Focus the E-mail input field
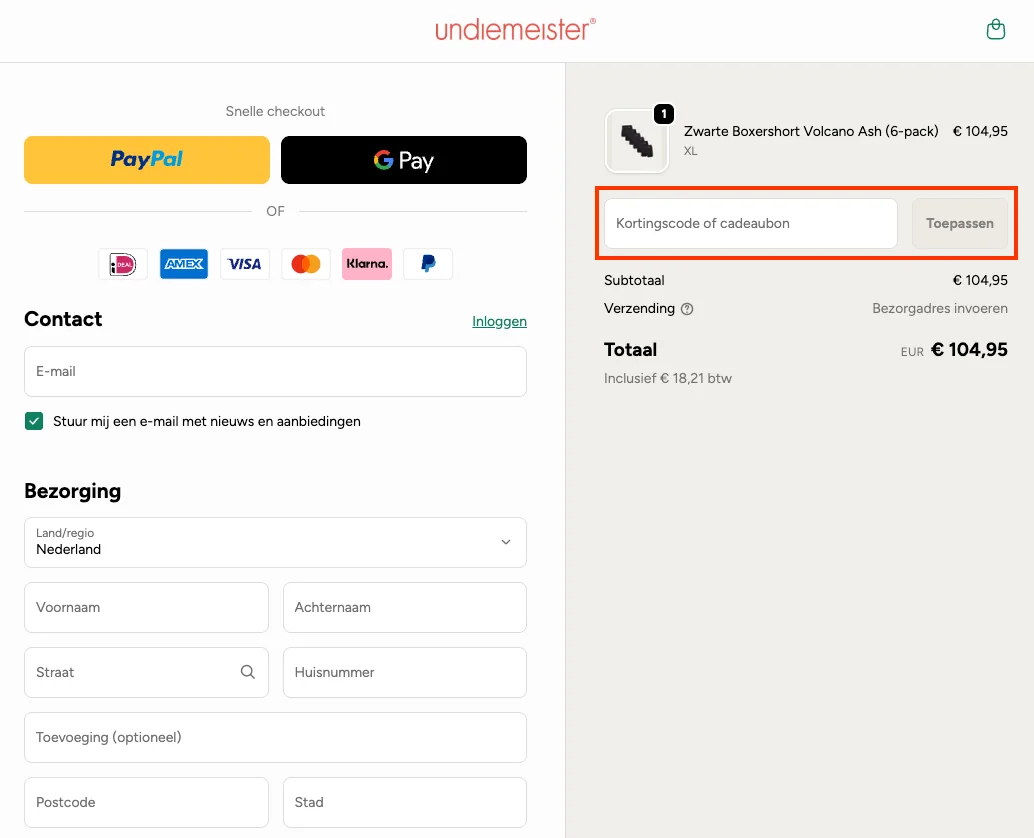1034x838 pixels. click(275, 371)
